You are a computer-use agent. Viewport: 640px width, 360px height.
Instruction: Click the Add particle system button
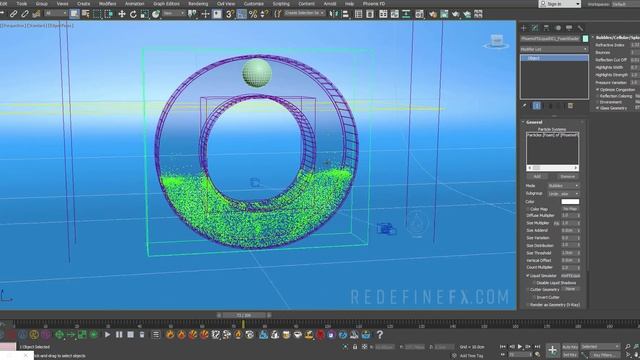537,177
